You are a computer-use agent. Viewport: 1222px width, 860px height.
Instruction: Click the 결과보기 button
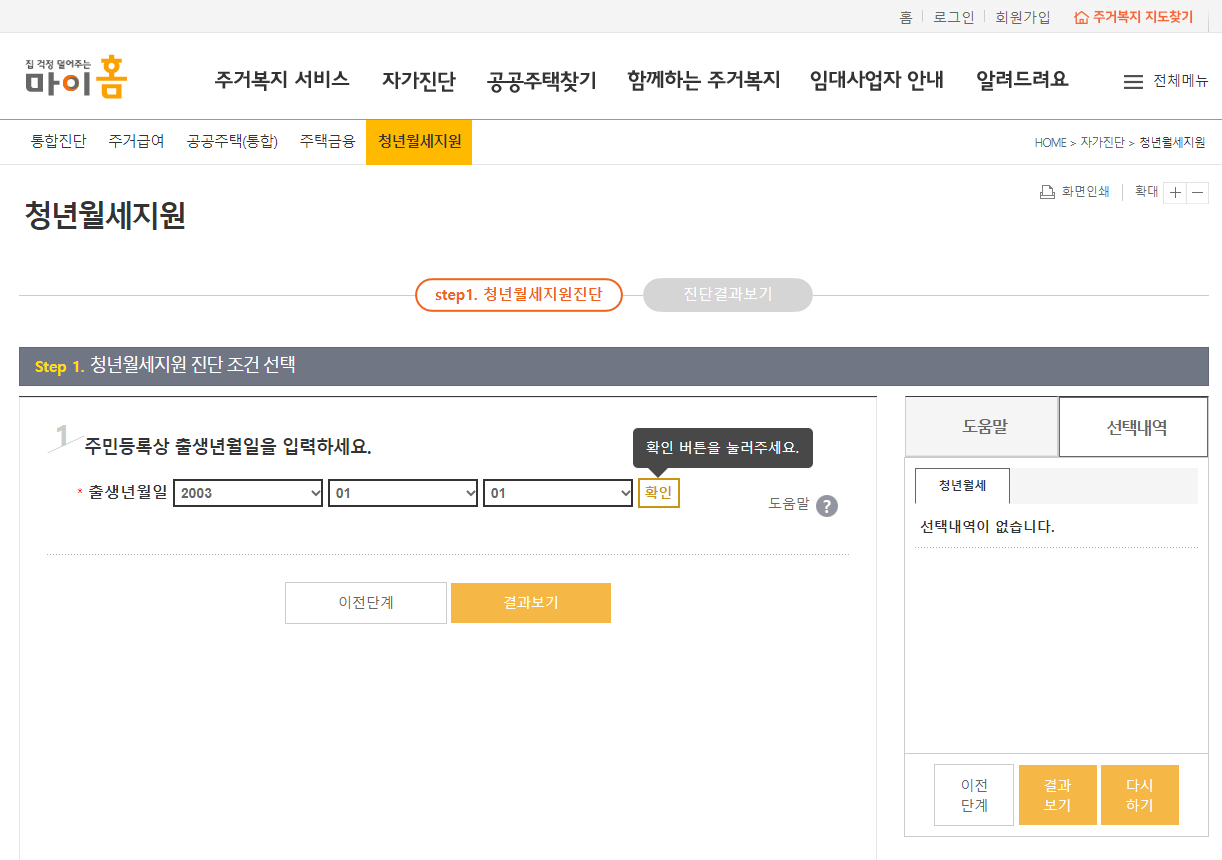tap(531, 603)
